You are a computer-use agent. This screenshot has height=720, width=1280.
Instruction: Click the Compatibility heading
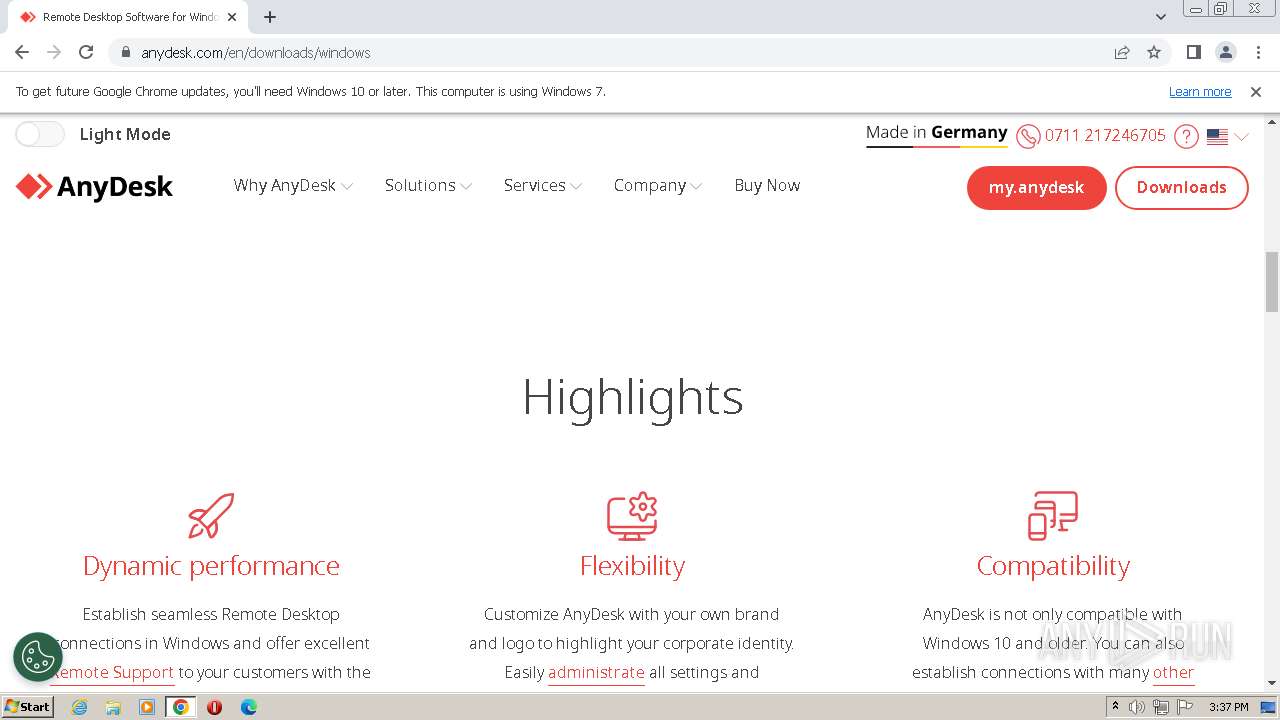(x=1053, y=565)
